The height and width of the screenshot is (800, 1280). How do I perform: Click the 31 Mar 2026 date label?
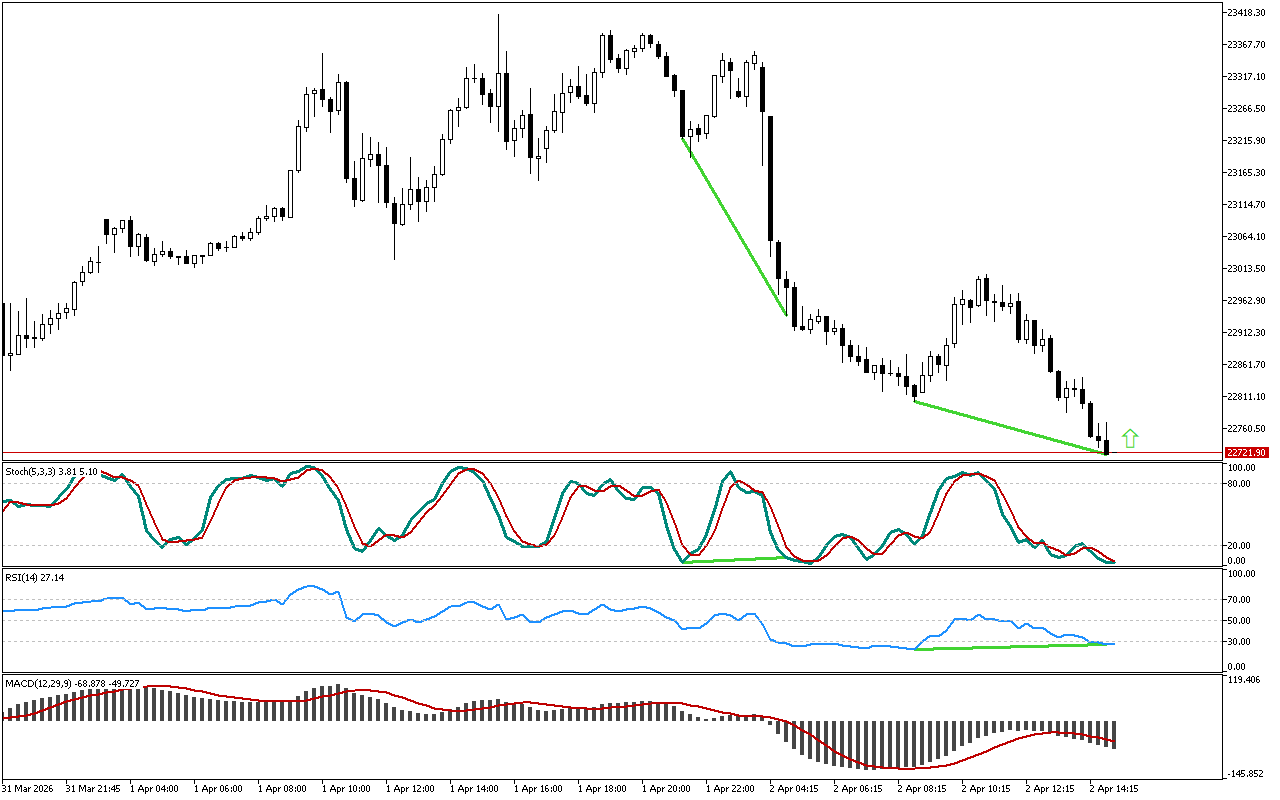(28, 788)
